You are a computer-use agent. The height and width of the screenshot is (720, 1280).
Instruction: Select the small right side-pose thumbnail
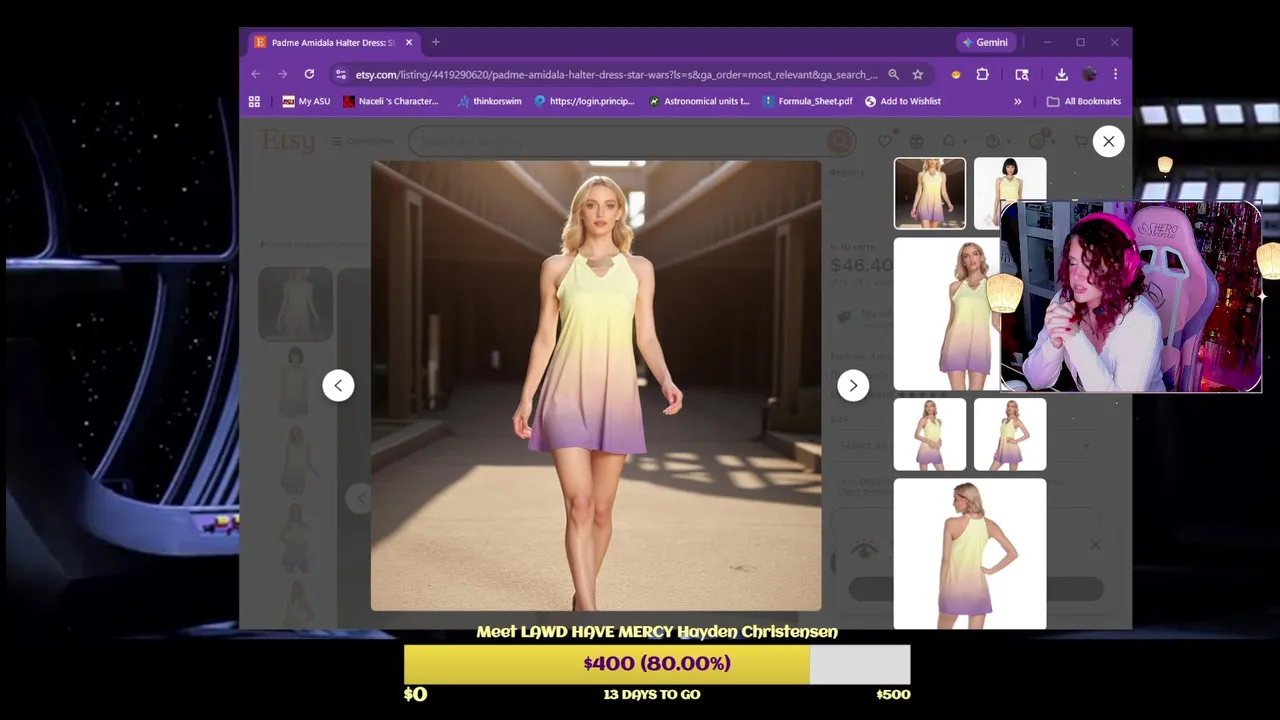(x=1010, y=434)
